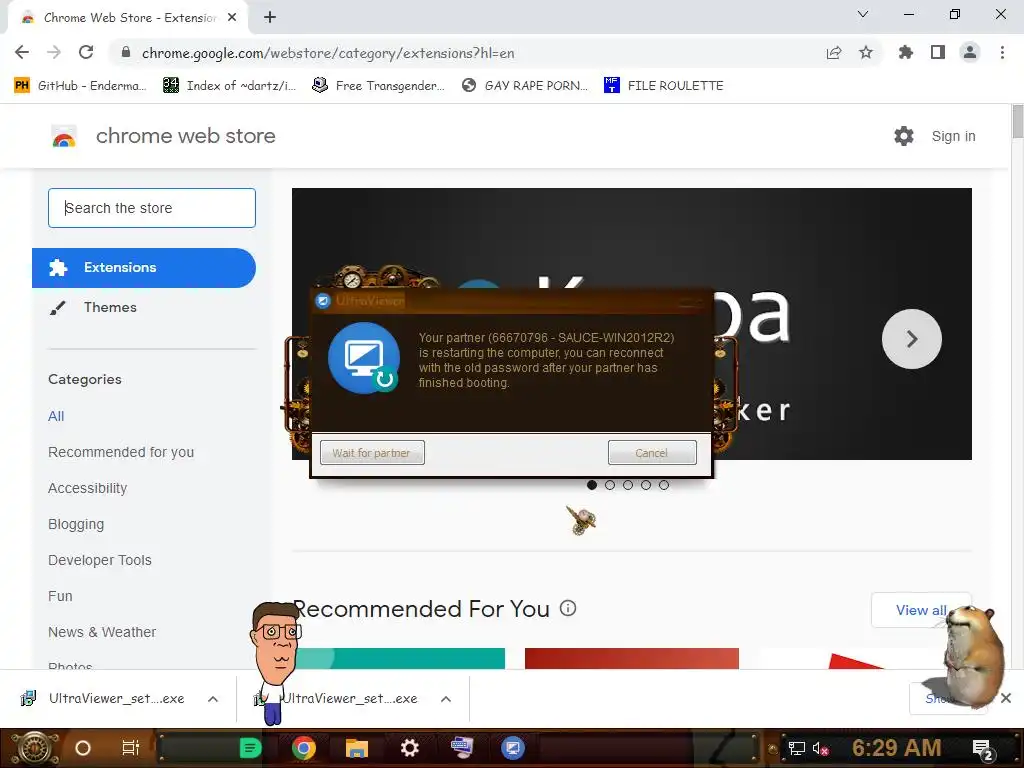Viewport: 1024px width, 768px height.
Task: Select the second carousel dot
Action: 610,485
